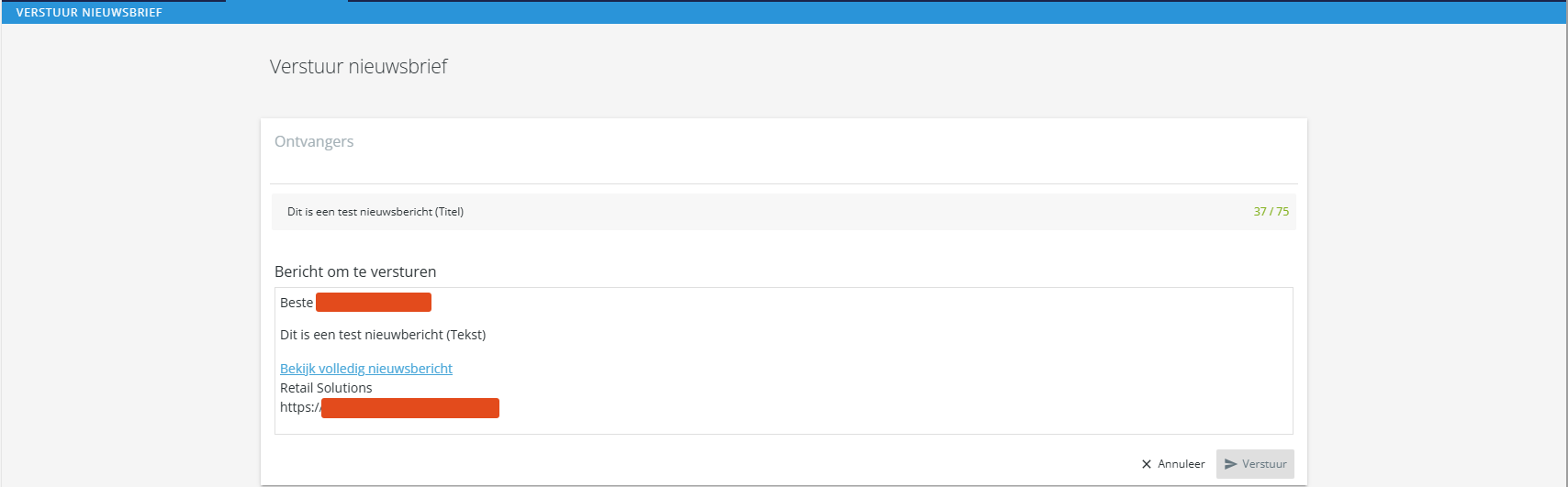Send the newsletter with the Verstuur button
Screen dimensions: 1568x487
[1255, 464]
